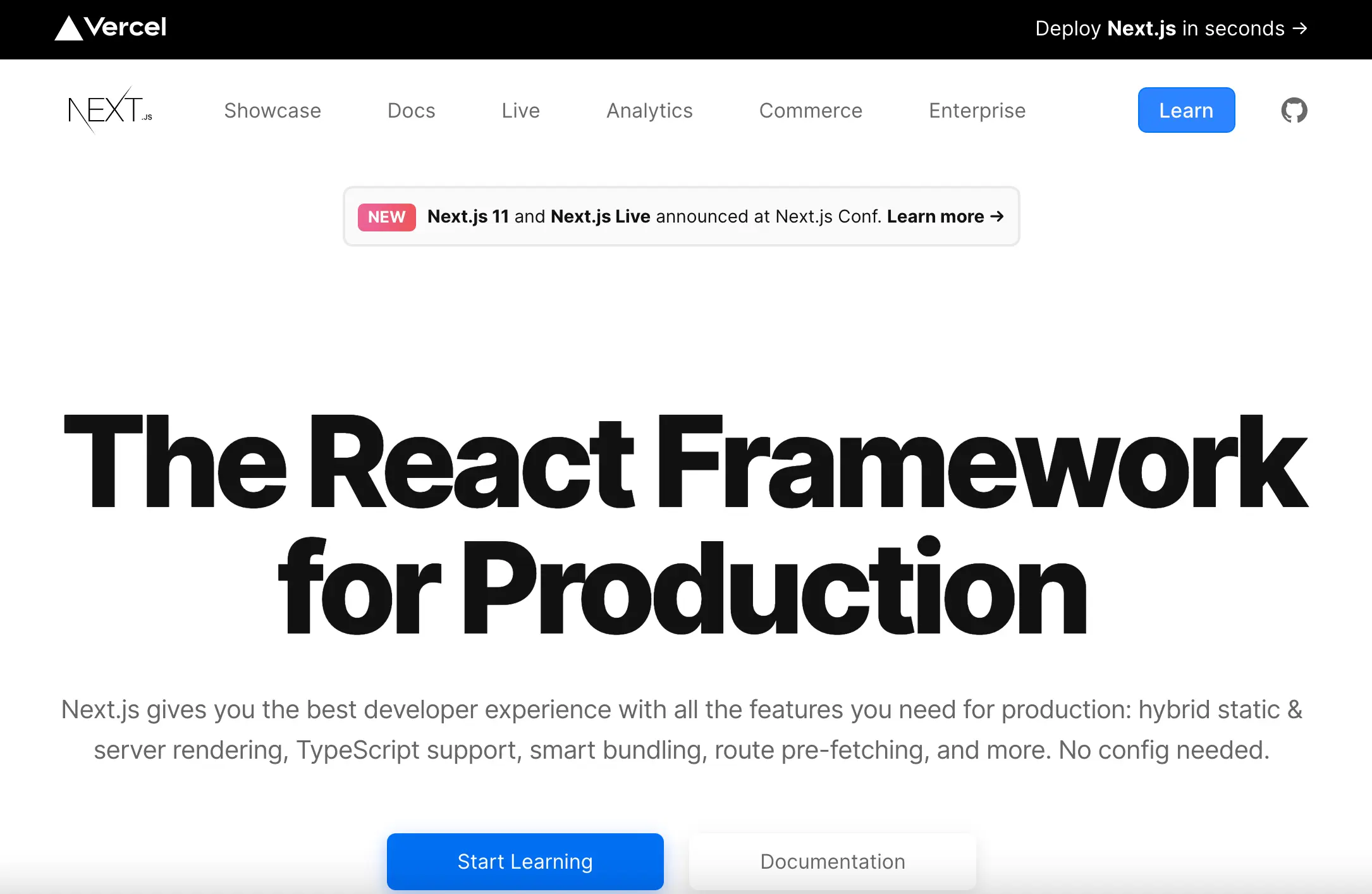Go to Docs in the navigation

point(411,110)
